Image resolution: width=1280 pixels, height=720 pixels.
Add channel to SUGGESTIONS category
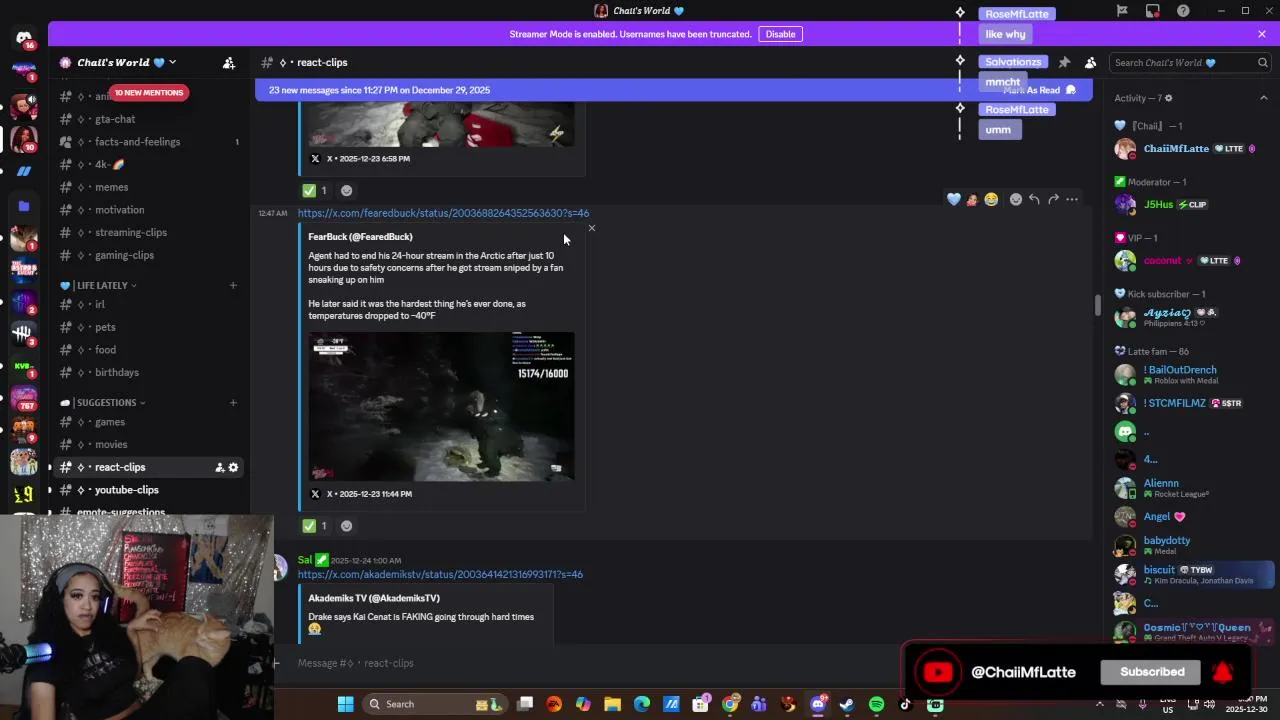click(x=233, y=403)
